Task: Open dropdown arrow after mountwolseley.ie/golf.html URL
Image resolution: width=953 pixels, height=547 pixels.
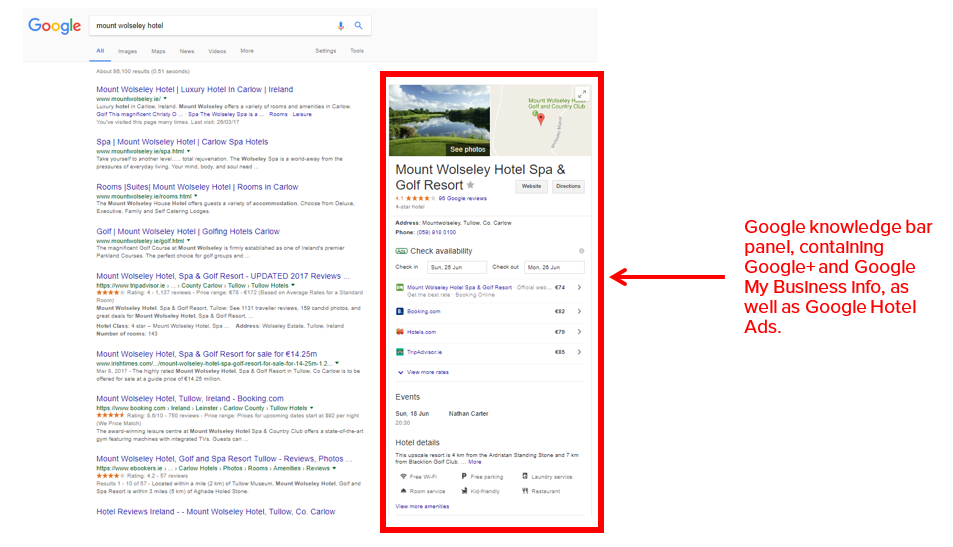Action: tap(188, 241)
